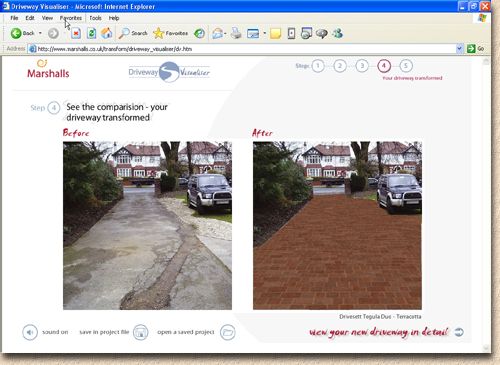The width and height of the screenshot is (500, 365).
Task: Click the 'Your driveway transformed' step caption
Action: click(412, 78)
